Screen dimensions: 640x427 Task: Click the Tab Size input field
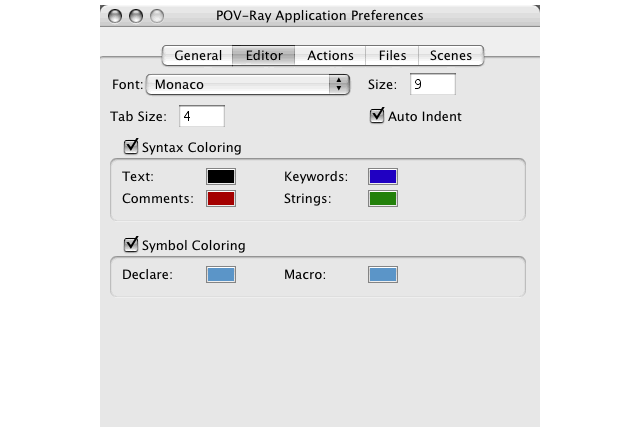(x=202, y=116)
